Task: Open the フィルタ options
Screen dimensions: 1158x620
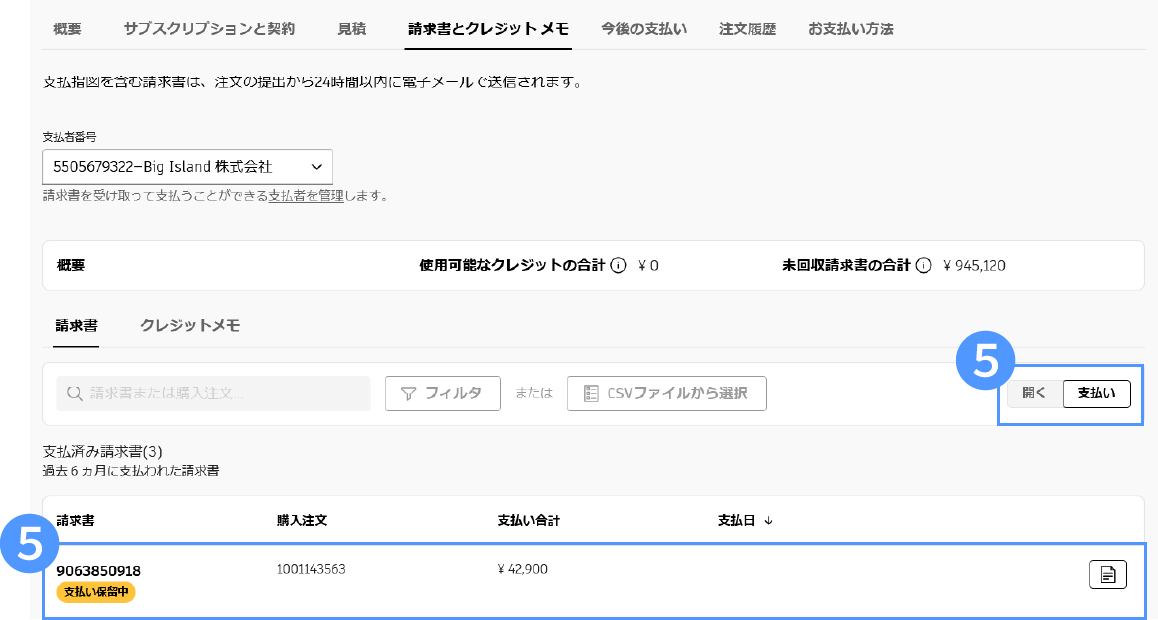Action: pos(442,394)
